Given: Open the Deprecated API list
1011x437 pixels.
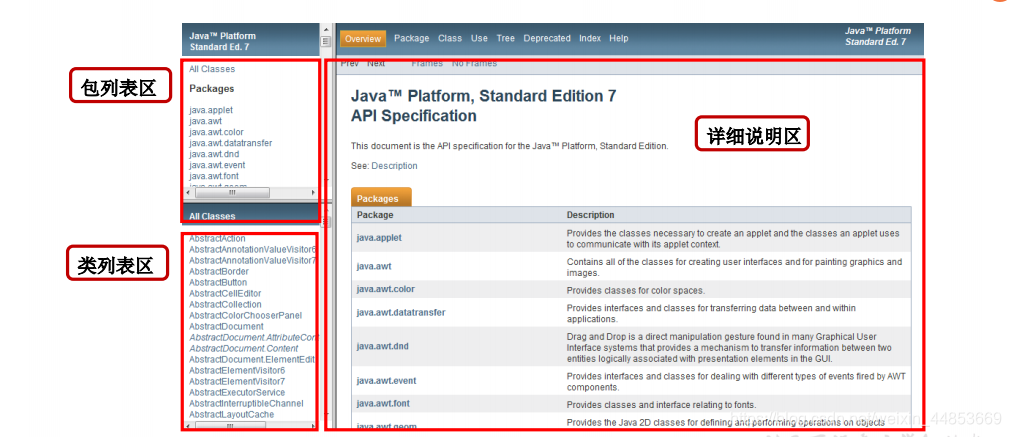Looking at the screenshot, I should coord(547,39).
